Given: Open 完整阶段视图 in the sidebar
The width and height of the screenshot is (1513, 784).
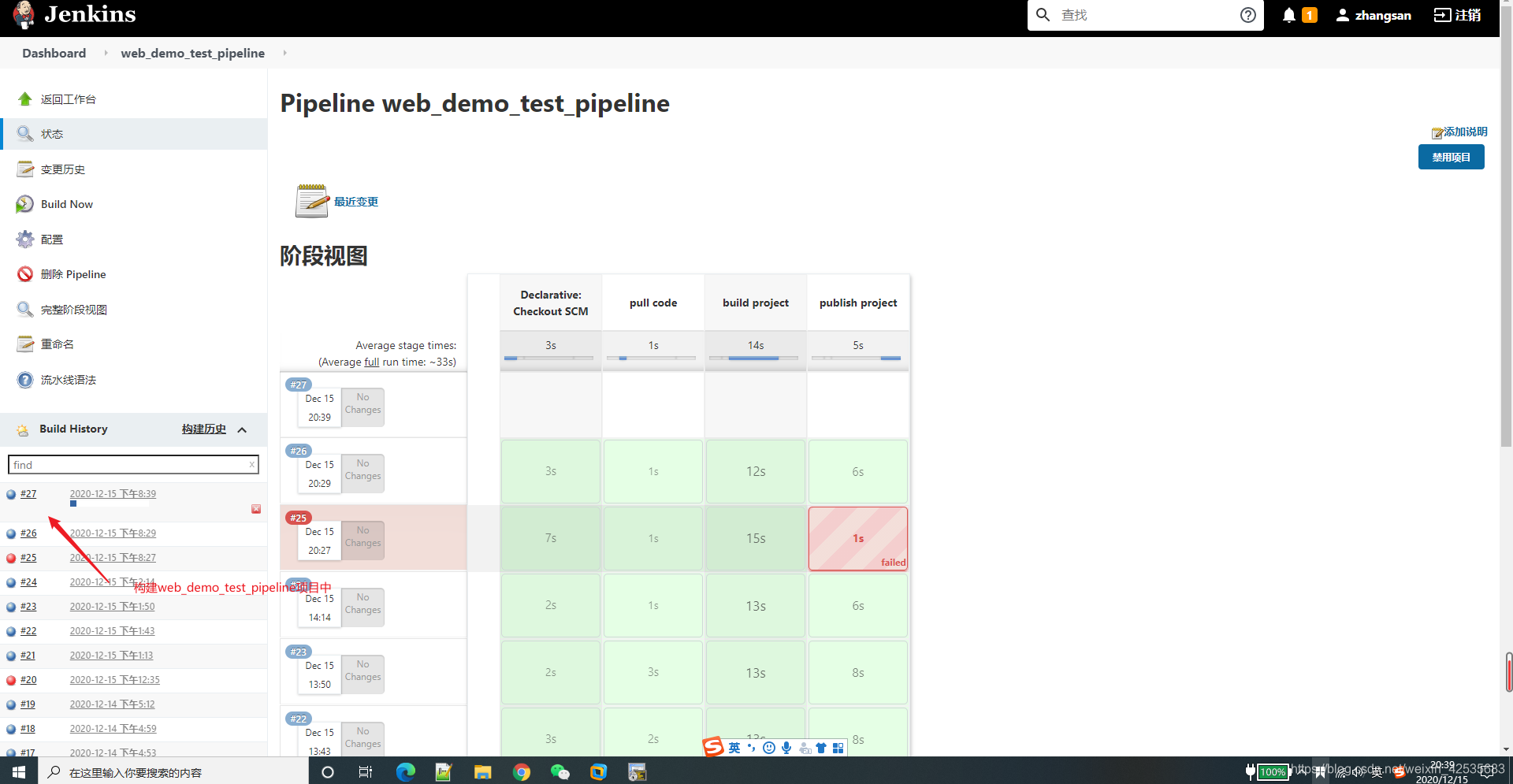Looking at the screenshot, I should point(74,310).
